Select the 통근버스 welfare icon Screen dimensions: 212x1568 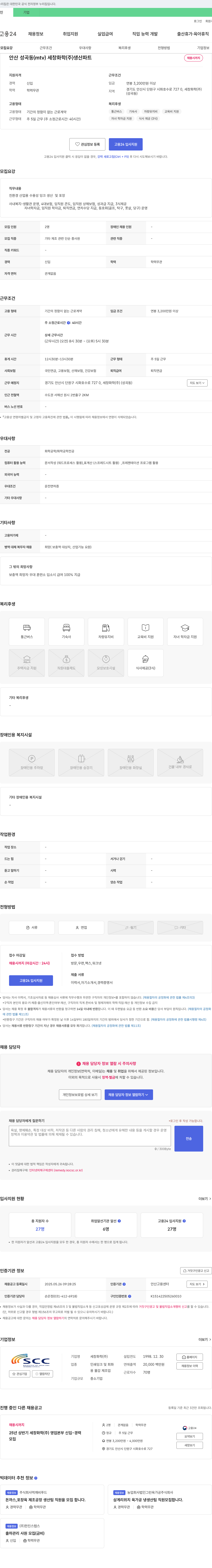click(x=27, y=631)
